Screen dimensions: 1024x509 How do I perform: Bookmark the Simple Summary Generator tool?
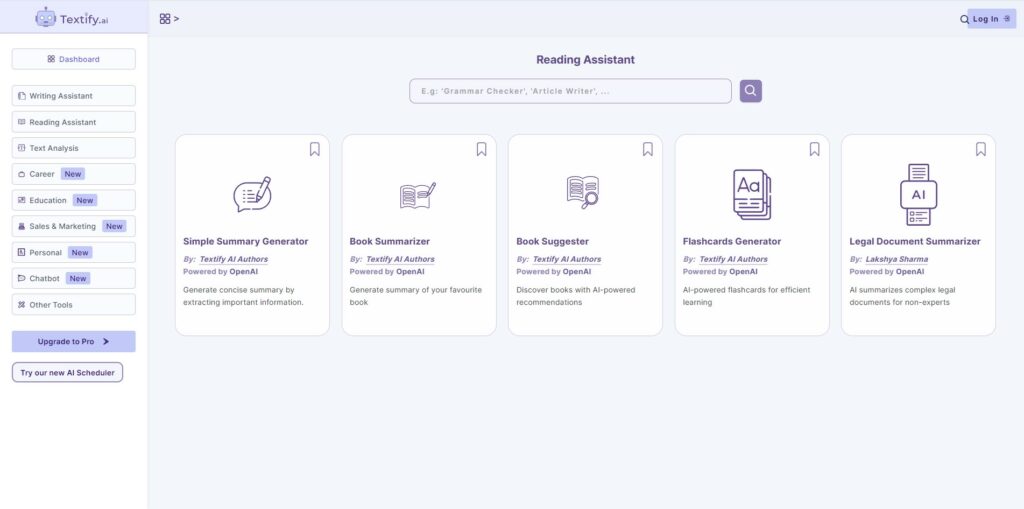[x=315, y=149]
